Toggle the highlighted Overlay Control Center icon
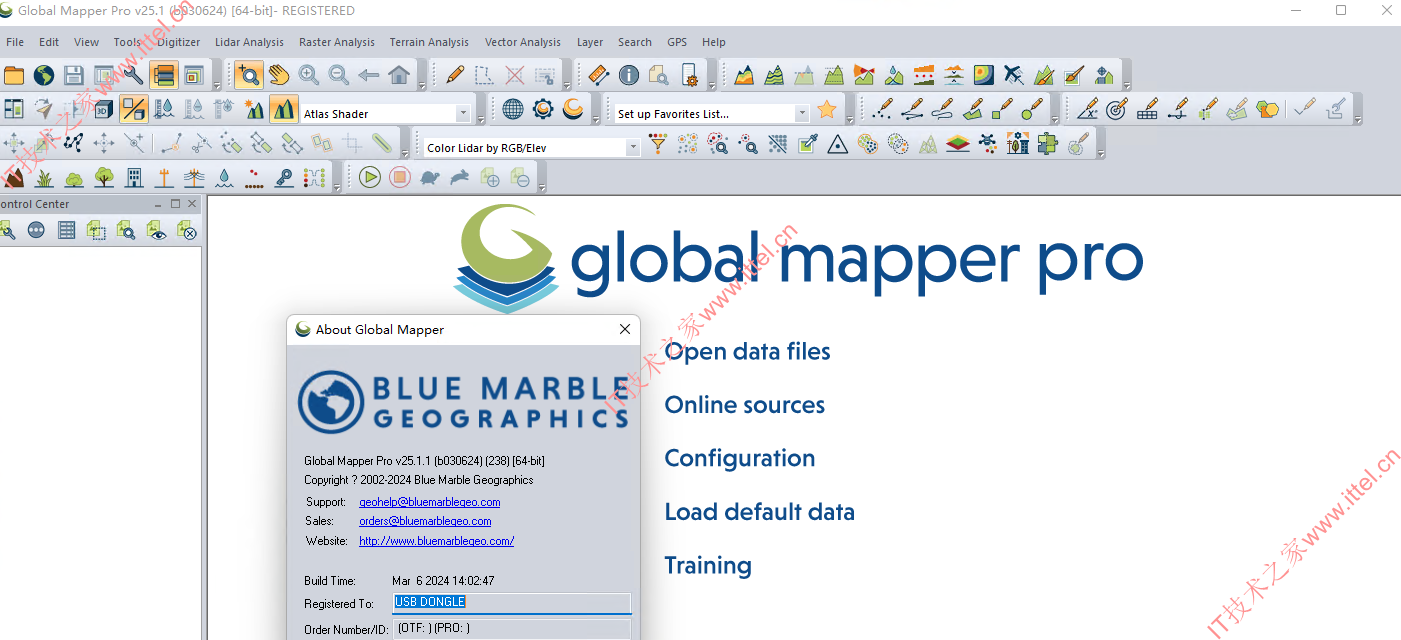This screenshot has width=1401, height=640. (x=164, y=75)
